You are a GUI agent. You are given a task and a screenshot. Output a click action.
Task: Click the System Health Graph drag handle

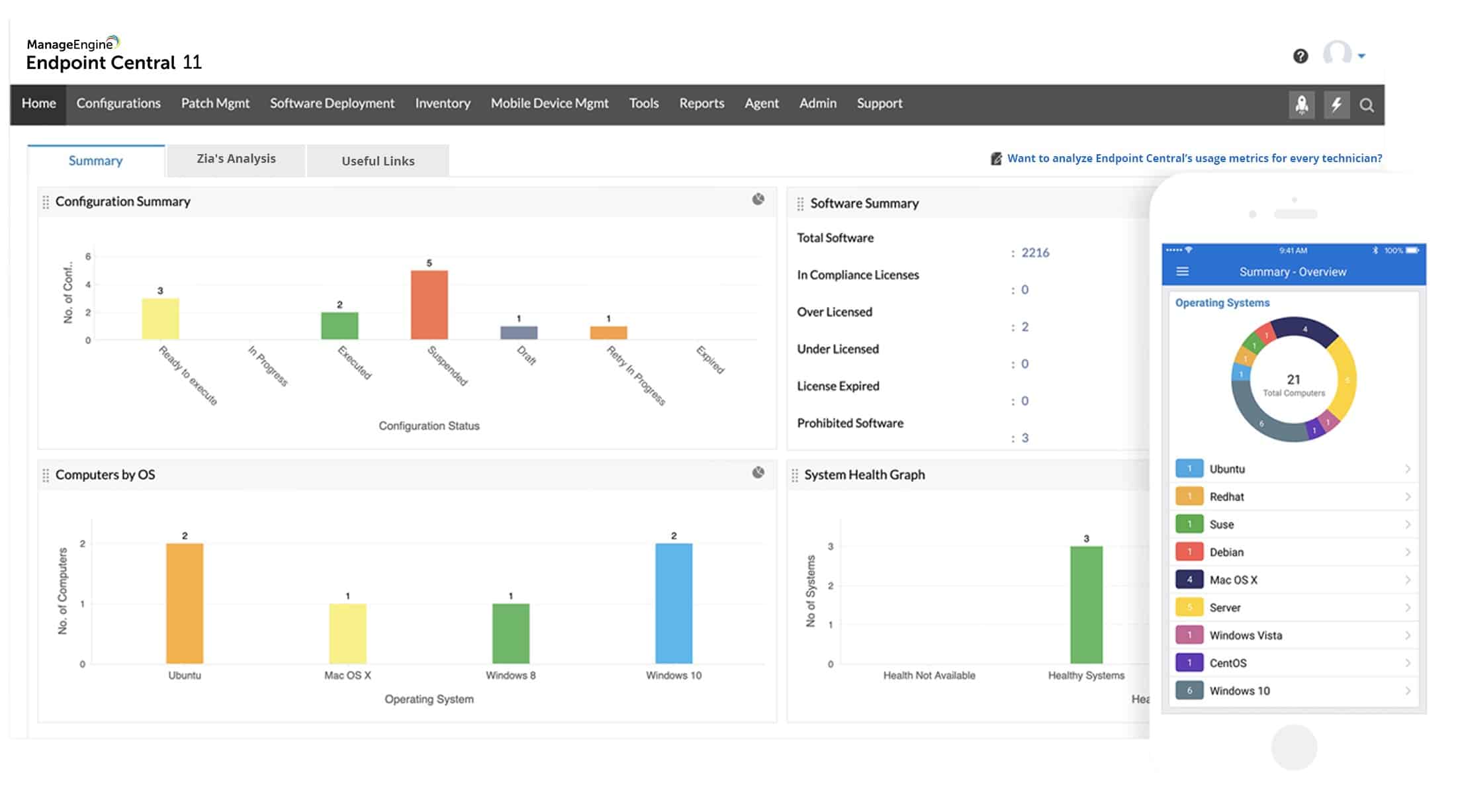pyautogui.click(x=795, y=475)
